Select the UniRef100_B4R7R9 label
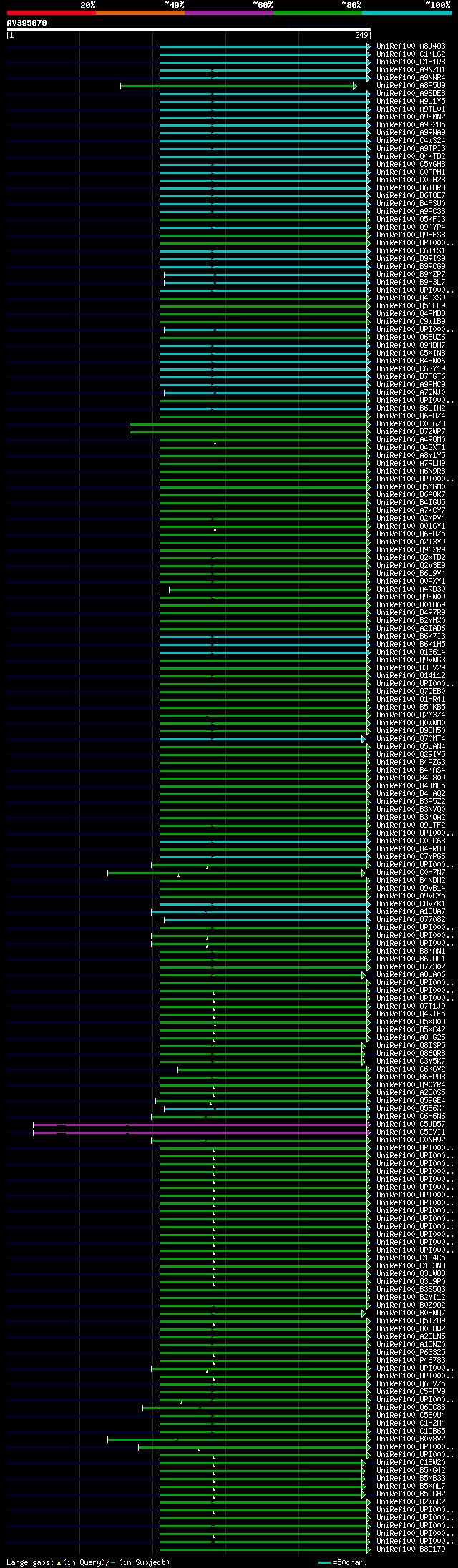The height and width of the screenshot is (1568, 458). coord(411,612)
